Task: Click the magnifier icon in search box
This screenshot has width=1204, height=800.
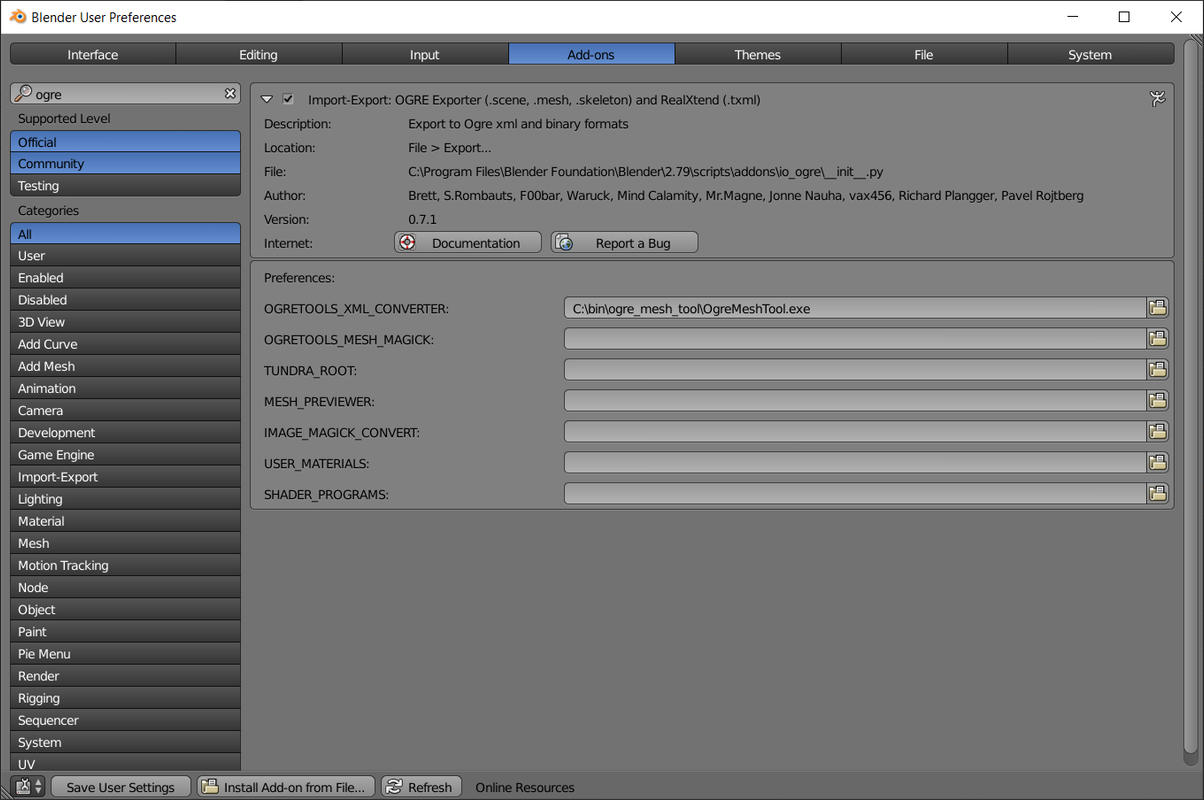Action: pos(23,93)
